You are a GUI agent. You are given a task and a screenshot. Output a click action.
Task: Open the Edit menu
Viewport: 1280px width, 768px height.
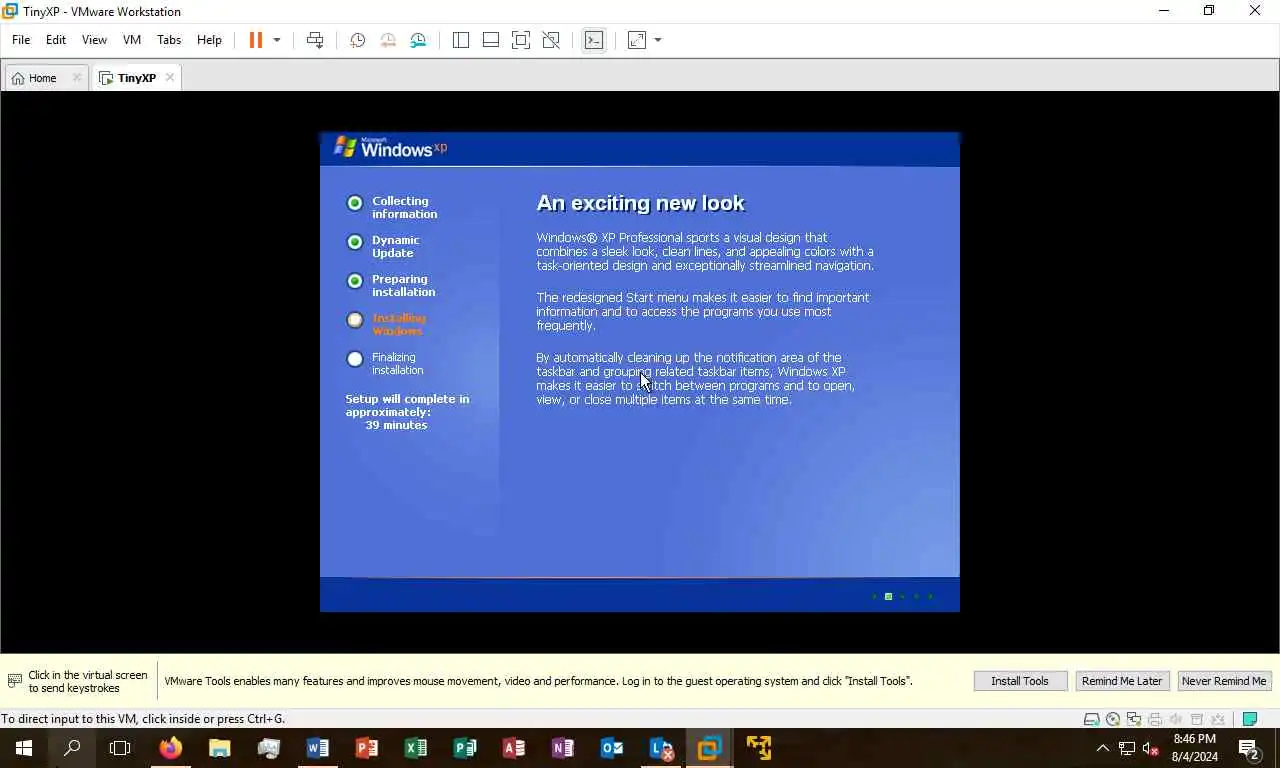[56, 40]
